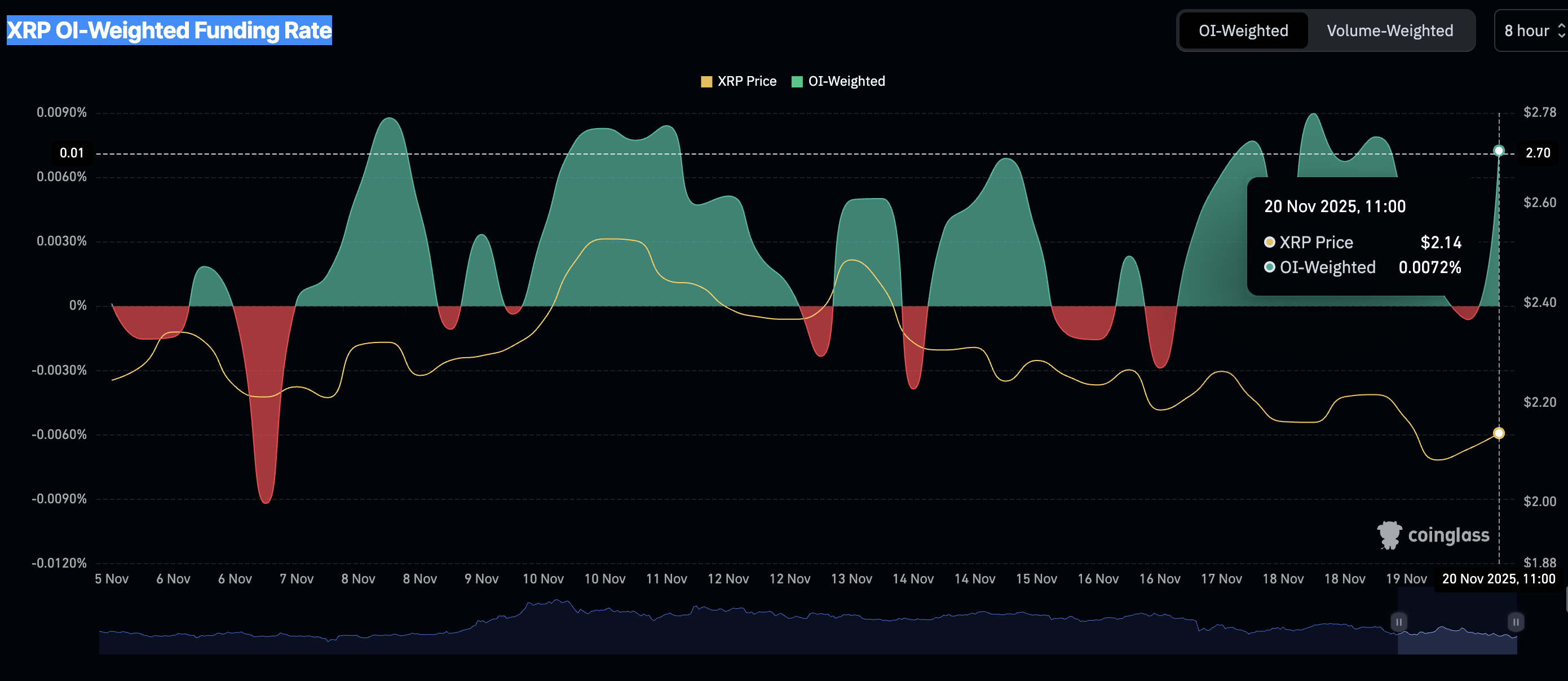Viewport: 1568px width, 681px height.
Task: Click the 20 Nov 2025, 11:00 axis label
Action: [x=1498, y=579]
